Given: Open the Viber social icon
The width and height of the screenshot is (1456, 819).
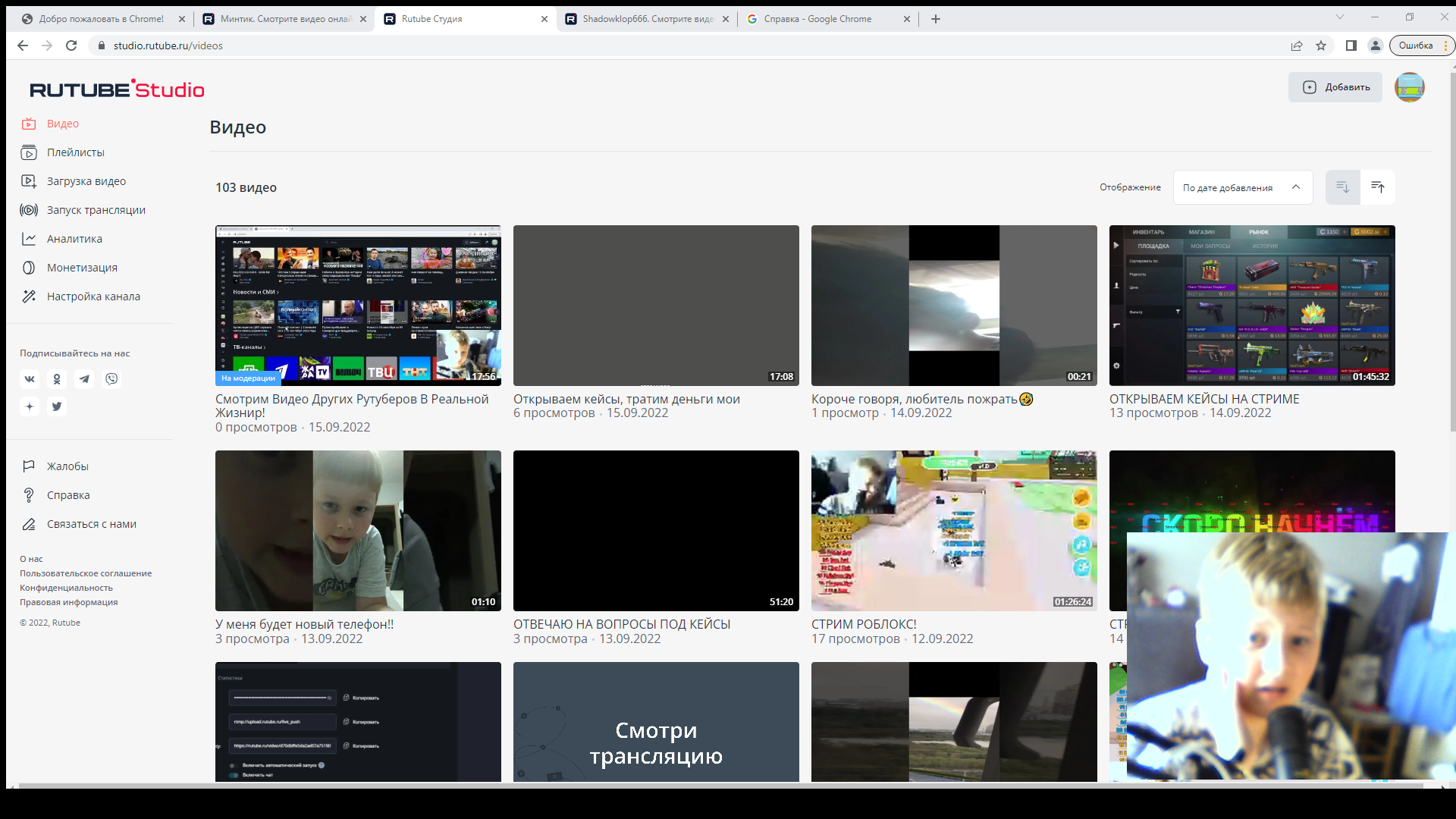Looking at the screenshot, I should [111, 379].
